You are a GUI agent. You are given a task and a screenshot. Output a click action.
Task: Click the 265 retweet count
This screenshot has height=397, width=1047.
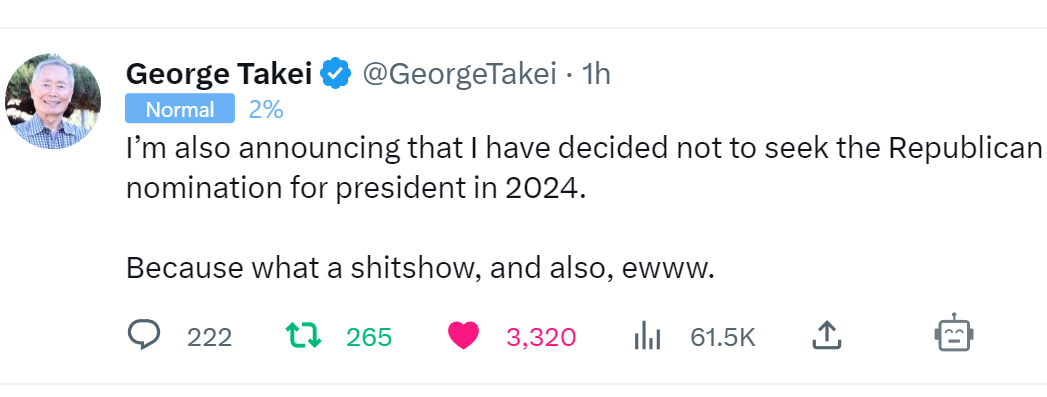[x=369, y=338]
